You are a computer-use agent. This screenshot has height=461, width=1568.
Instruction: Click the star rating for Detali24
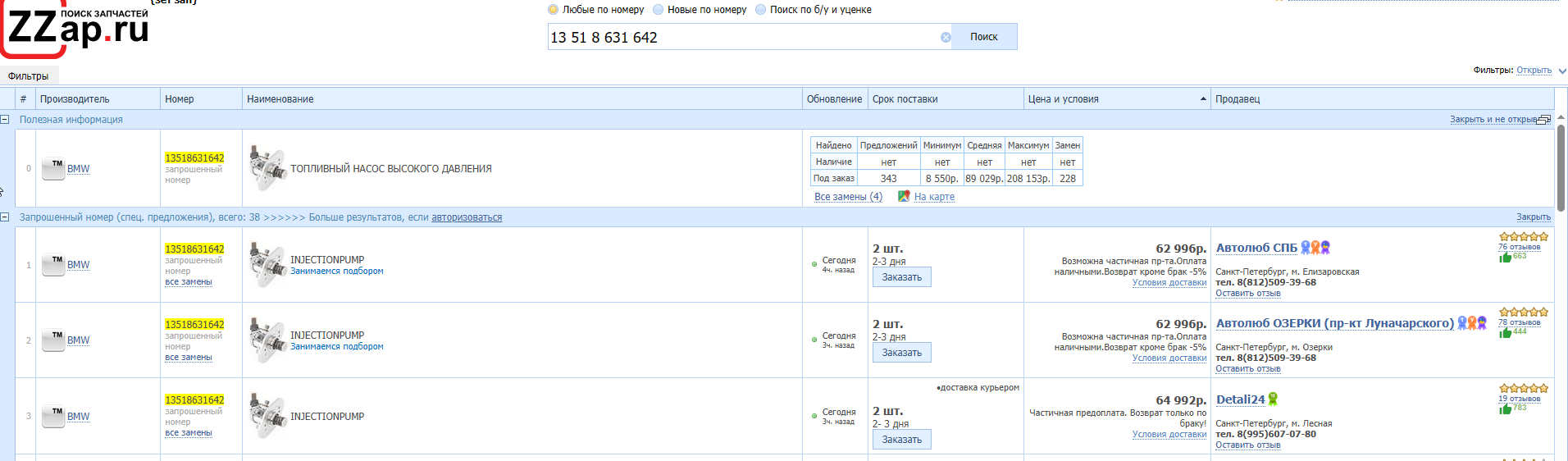[x=1524, y=388]
